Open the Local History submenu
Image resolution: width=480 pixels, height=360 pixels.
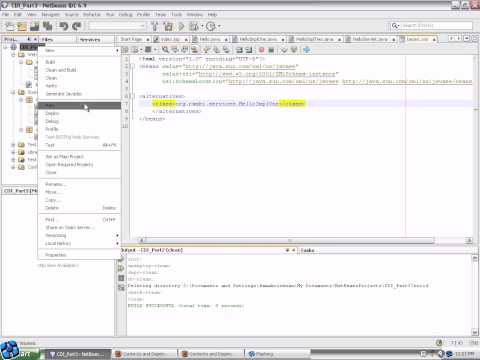point(79,243)
